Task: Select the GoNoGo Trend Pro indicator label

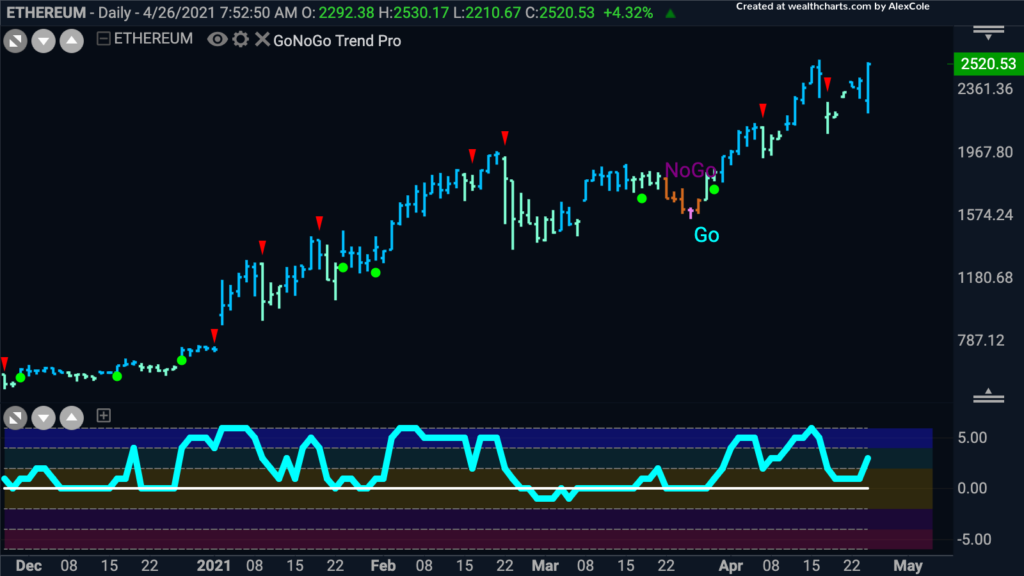Action: pyautogui.click(x=337, y=40)
